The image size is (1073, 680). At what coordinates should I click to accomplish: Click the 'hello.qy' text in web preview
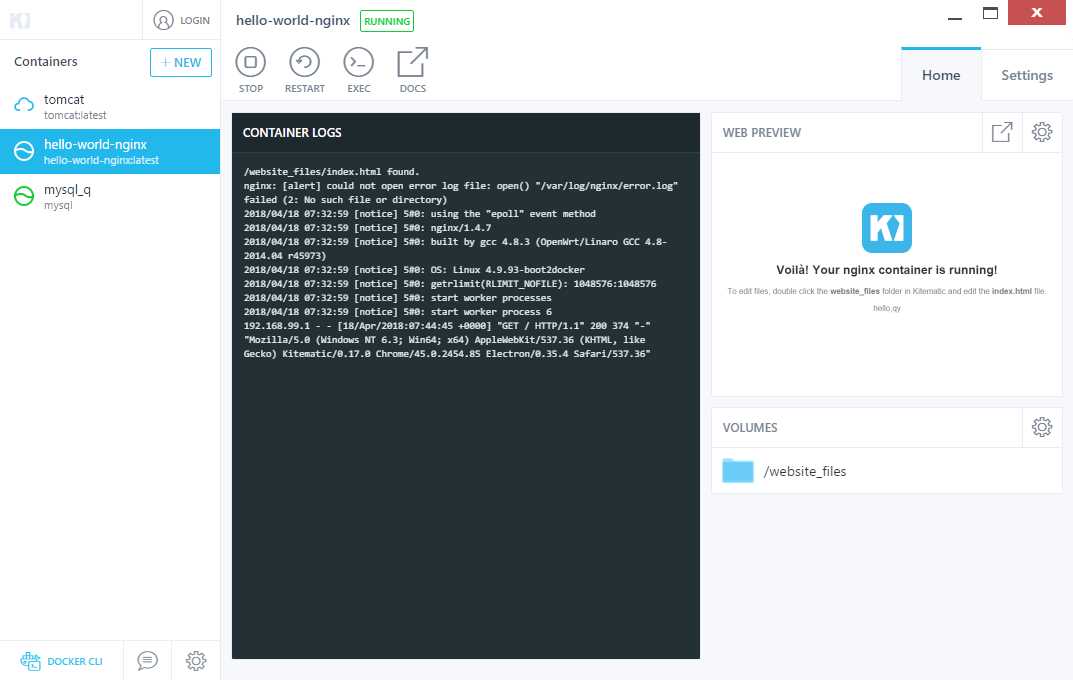coord(887,309)
